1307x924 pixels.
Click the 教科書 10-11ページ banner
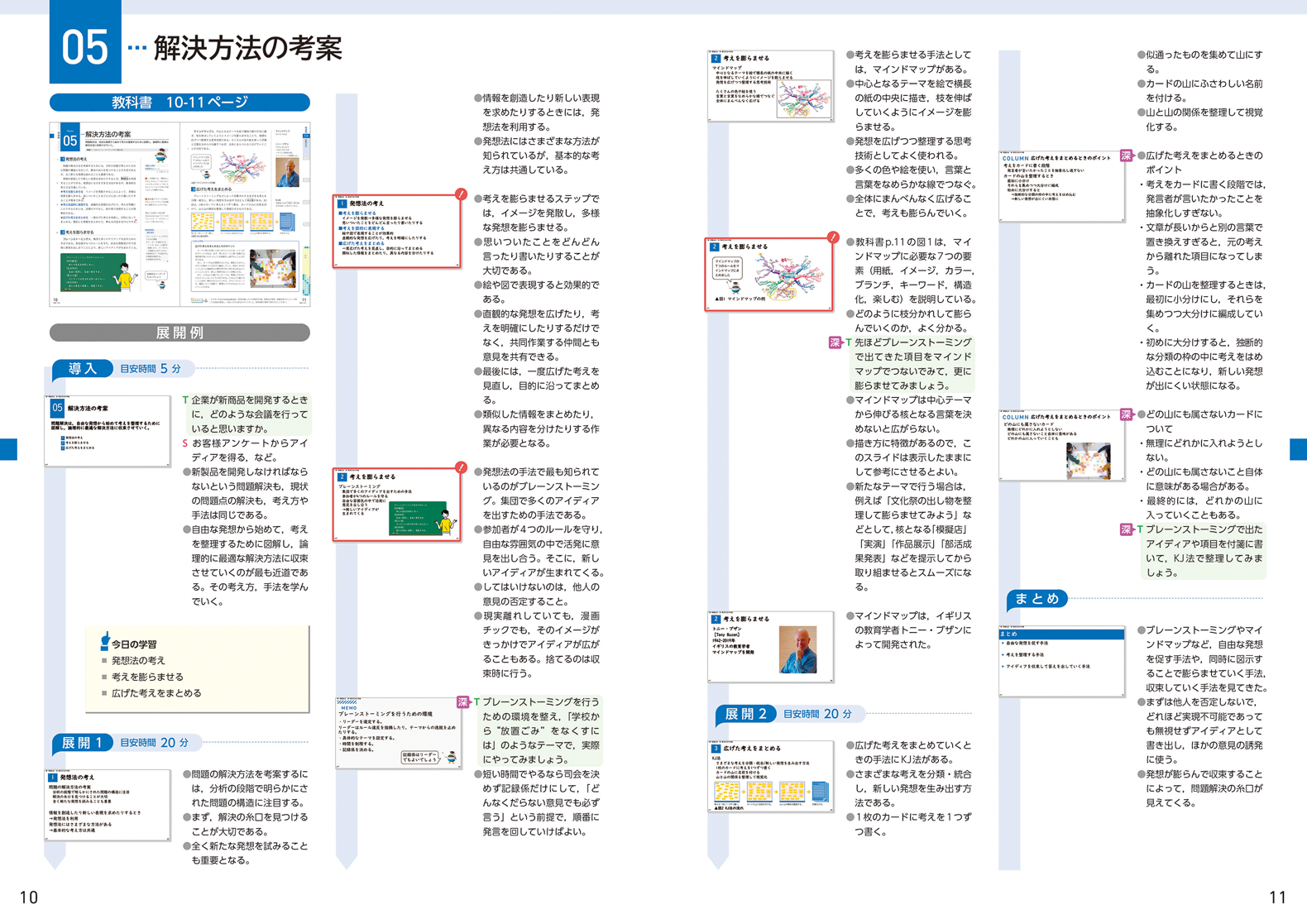pyautogui.click(x=180, y=103)
